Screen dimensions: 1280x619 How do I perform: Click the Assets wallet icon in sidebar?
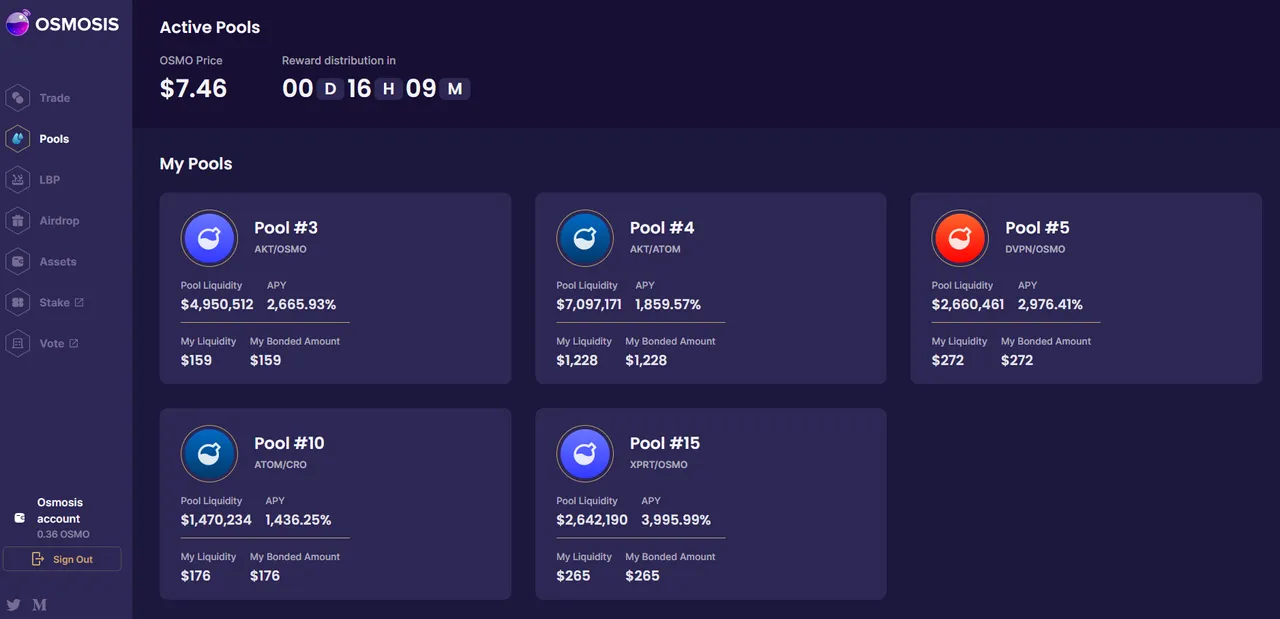18,262
